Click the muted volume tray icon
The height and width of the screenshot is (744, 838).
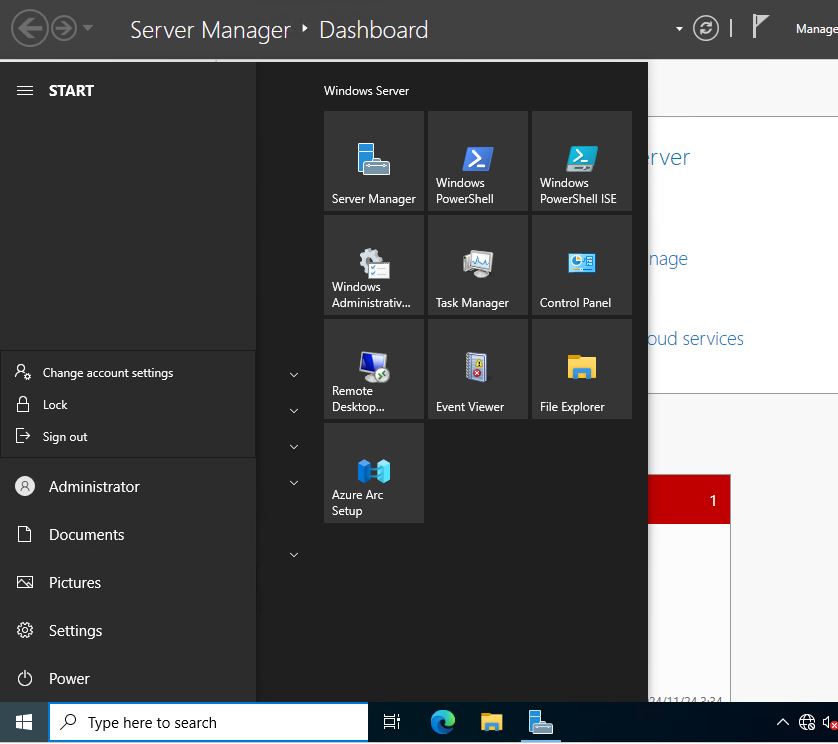click(x=830, y=723)
